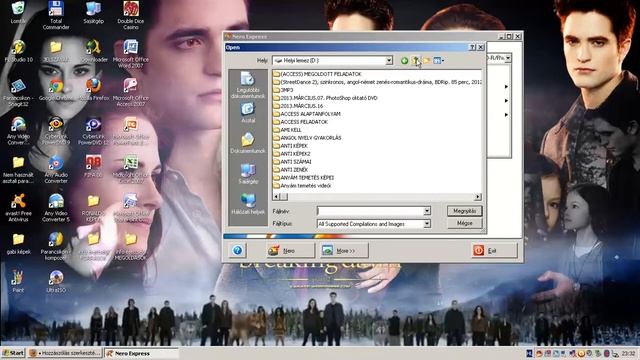This screenshot has height=360, width=640.
Task: Select the Anyám temetés videói folder
Action: [x=302, y=185]
